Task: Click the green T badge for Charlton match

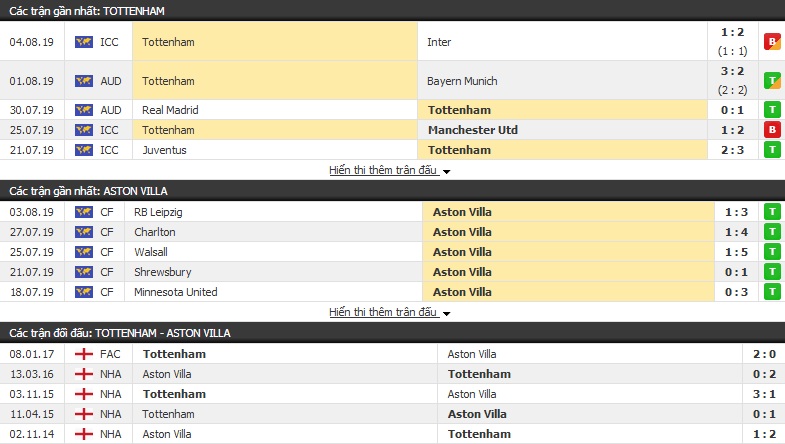Action: point(772,232)
